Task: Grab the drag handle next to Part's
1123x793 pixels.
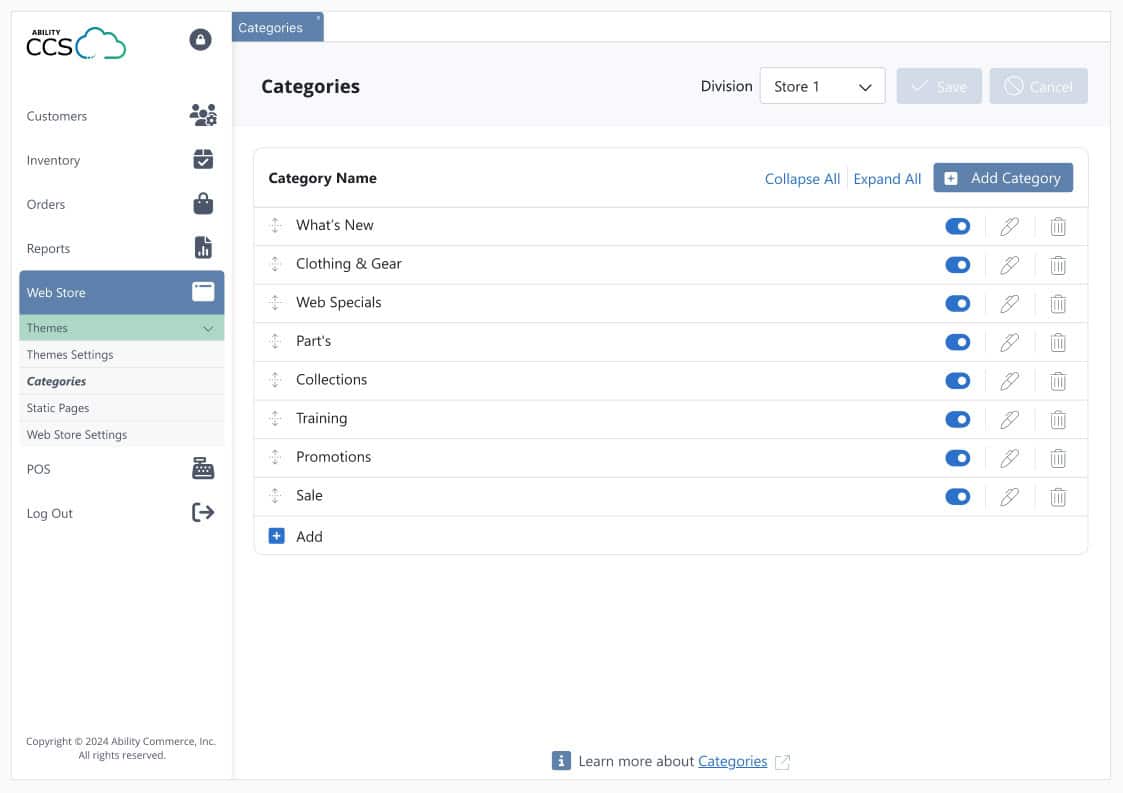Action: [x=276, y=341]
